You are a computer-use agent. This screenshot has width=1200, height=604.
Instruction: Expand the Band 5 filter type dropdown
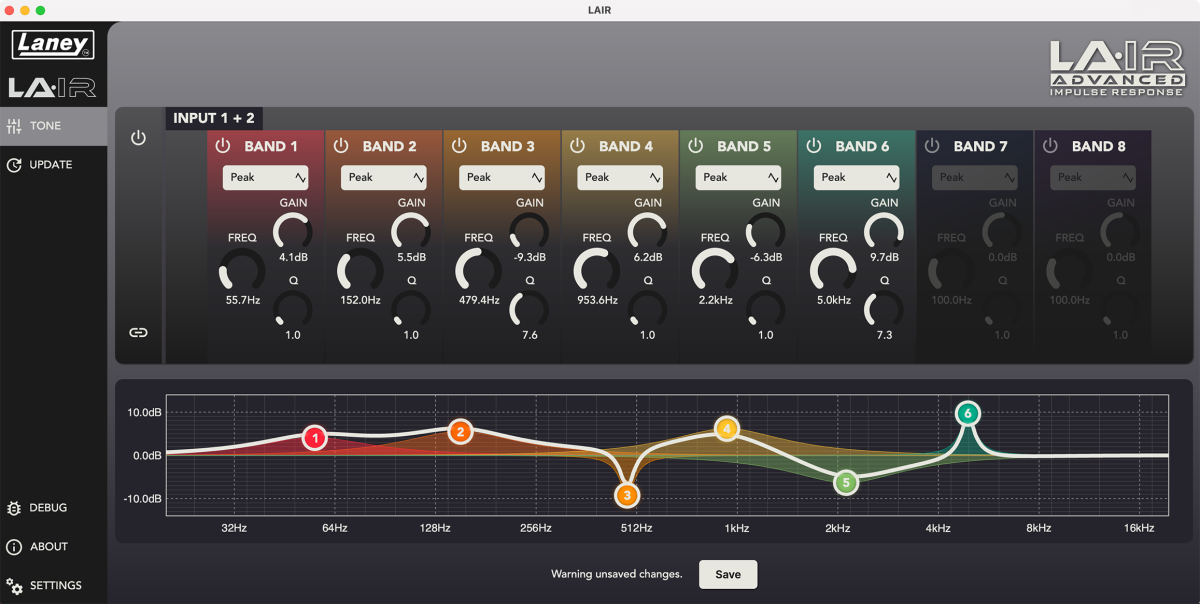pos(738,177)
